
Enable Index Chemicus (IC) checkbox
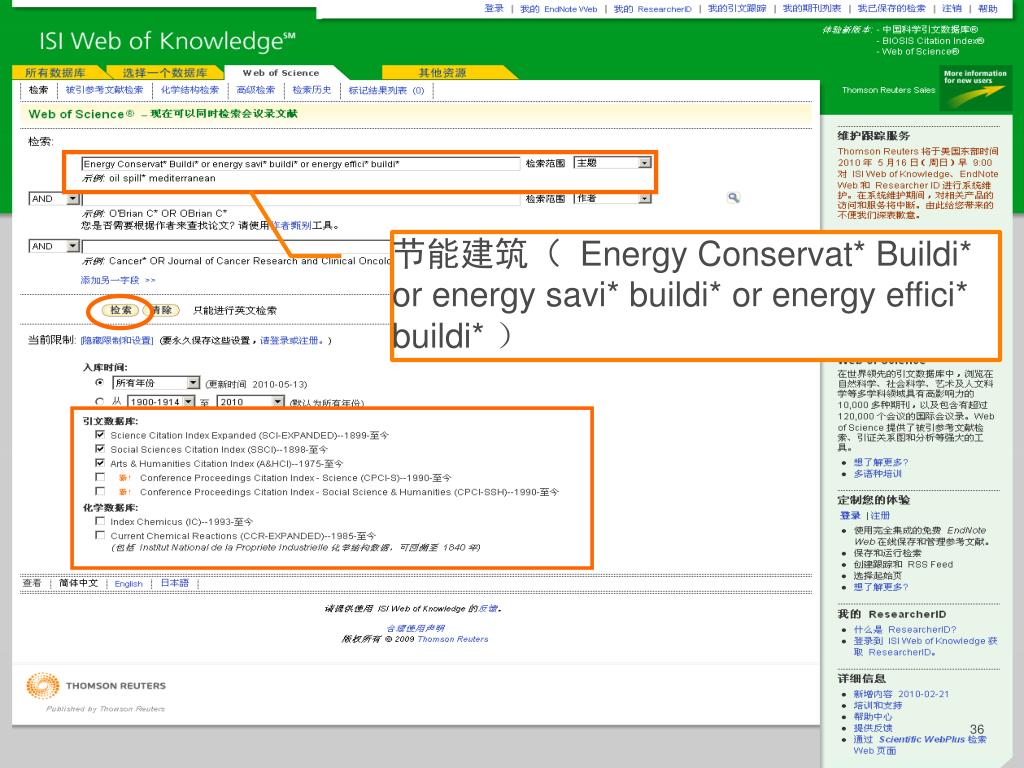pos(100,520)
